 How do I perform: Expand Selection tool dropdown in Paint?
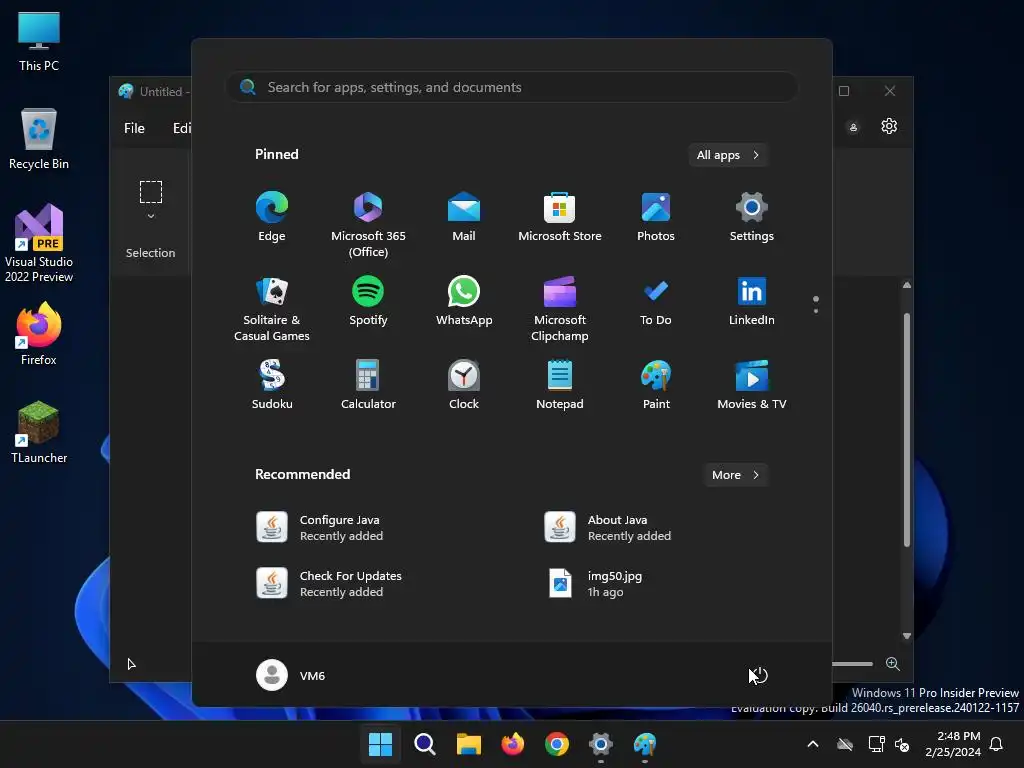(151, 216)
